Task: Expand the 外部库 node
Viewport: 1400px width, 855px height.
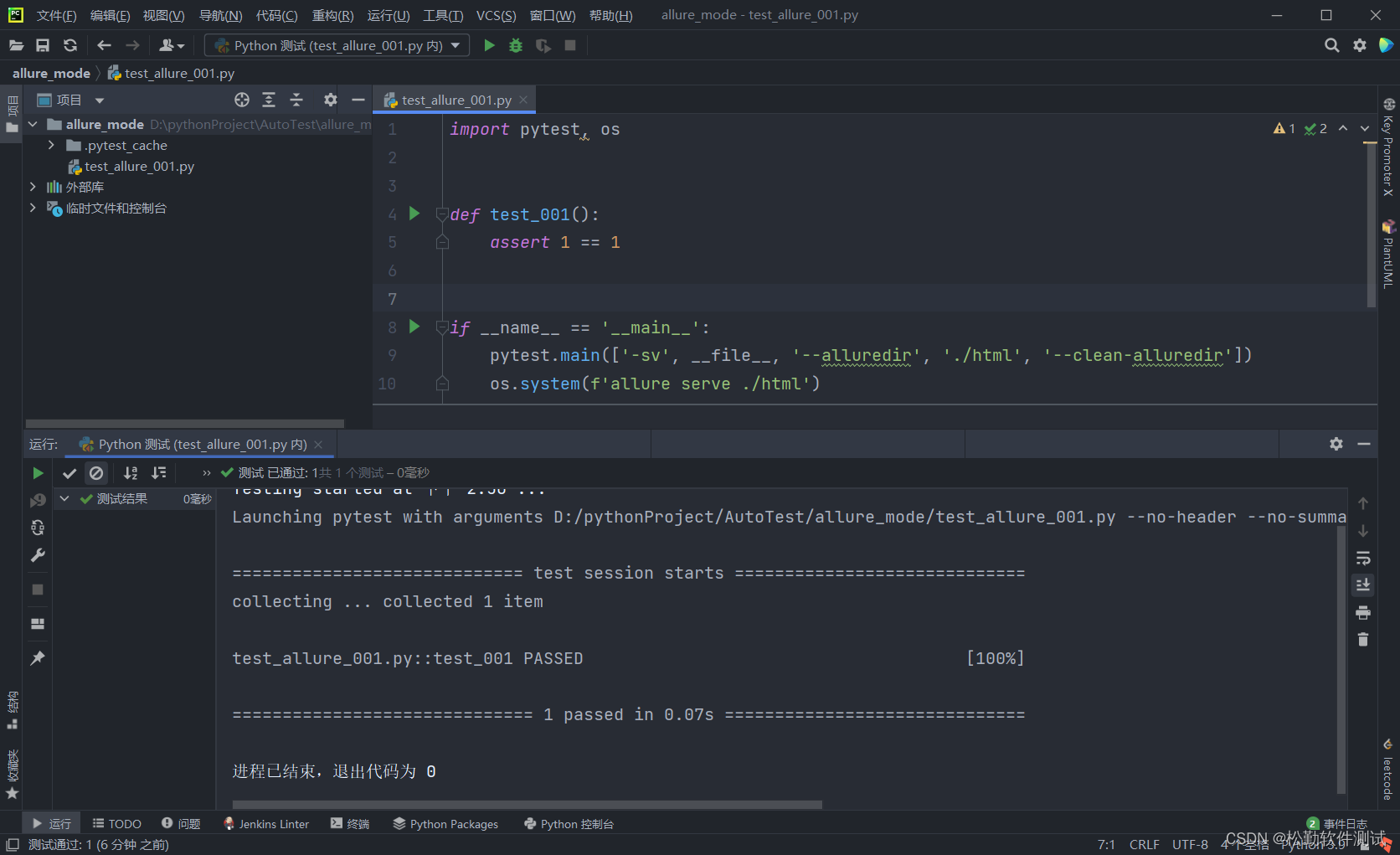Action: (x=33, y=187)
